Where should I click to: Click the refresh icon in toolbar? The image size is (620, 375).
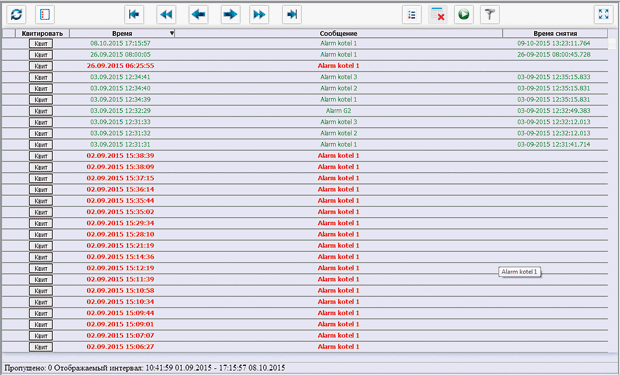[x=16, y=15]
